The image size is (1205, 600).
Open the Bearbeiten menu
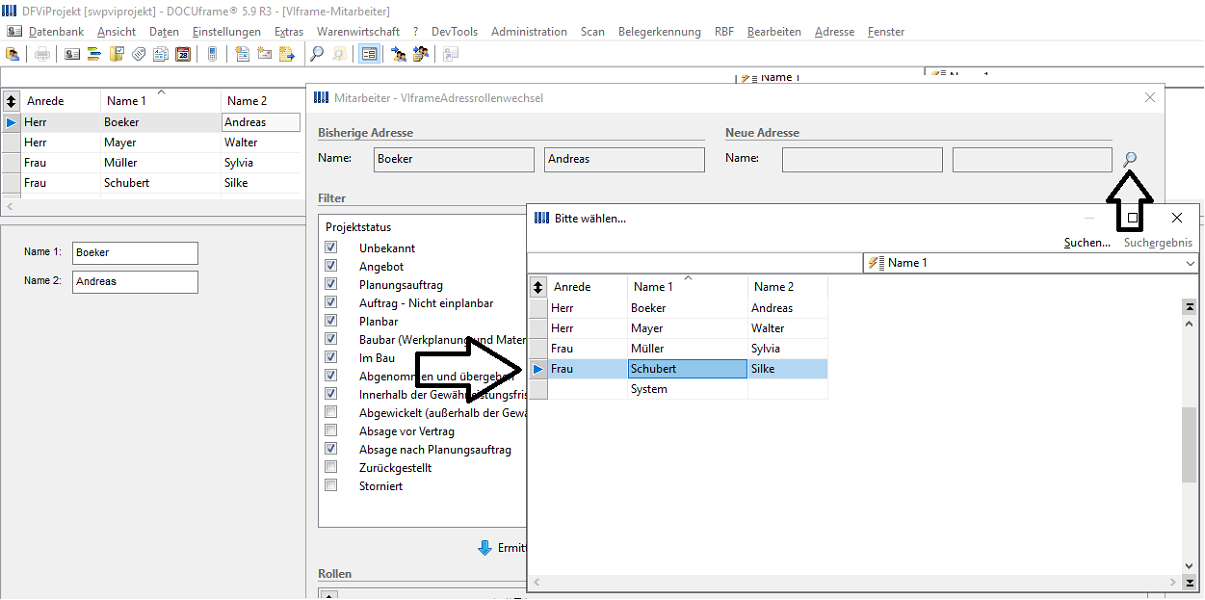tap(774, 32)
